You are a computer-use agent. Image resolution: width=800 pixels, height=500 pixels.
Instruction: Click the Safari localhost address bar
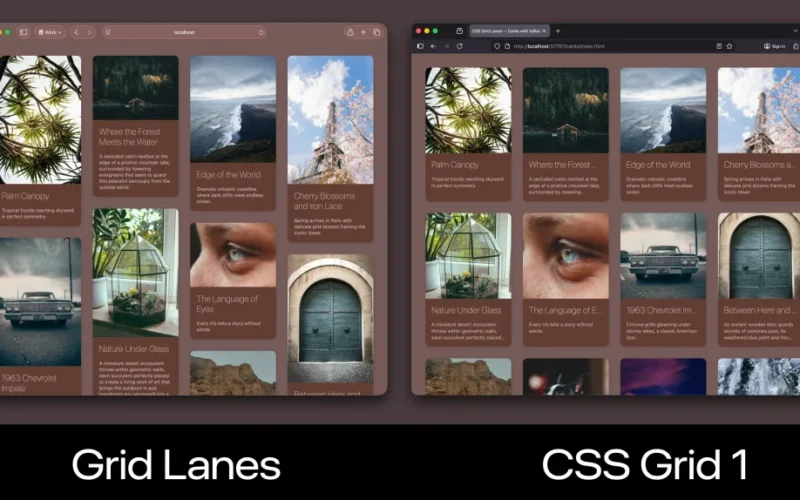[184, 32]
